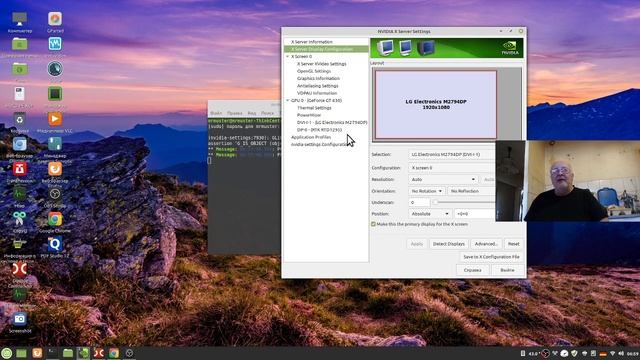Open Graphics Information page
The image size is (640, 360).
click(318, 78)
